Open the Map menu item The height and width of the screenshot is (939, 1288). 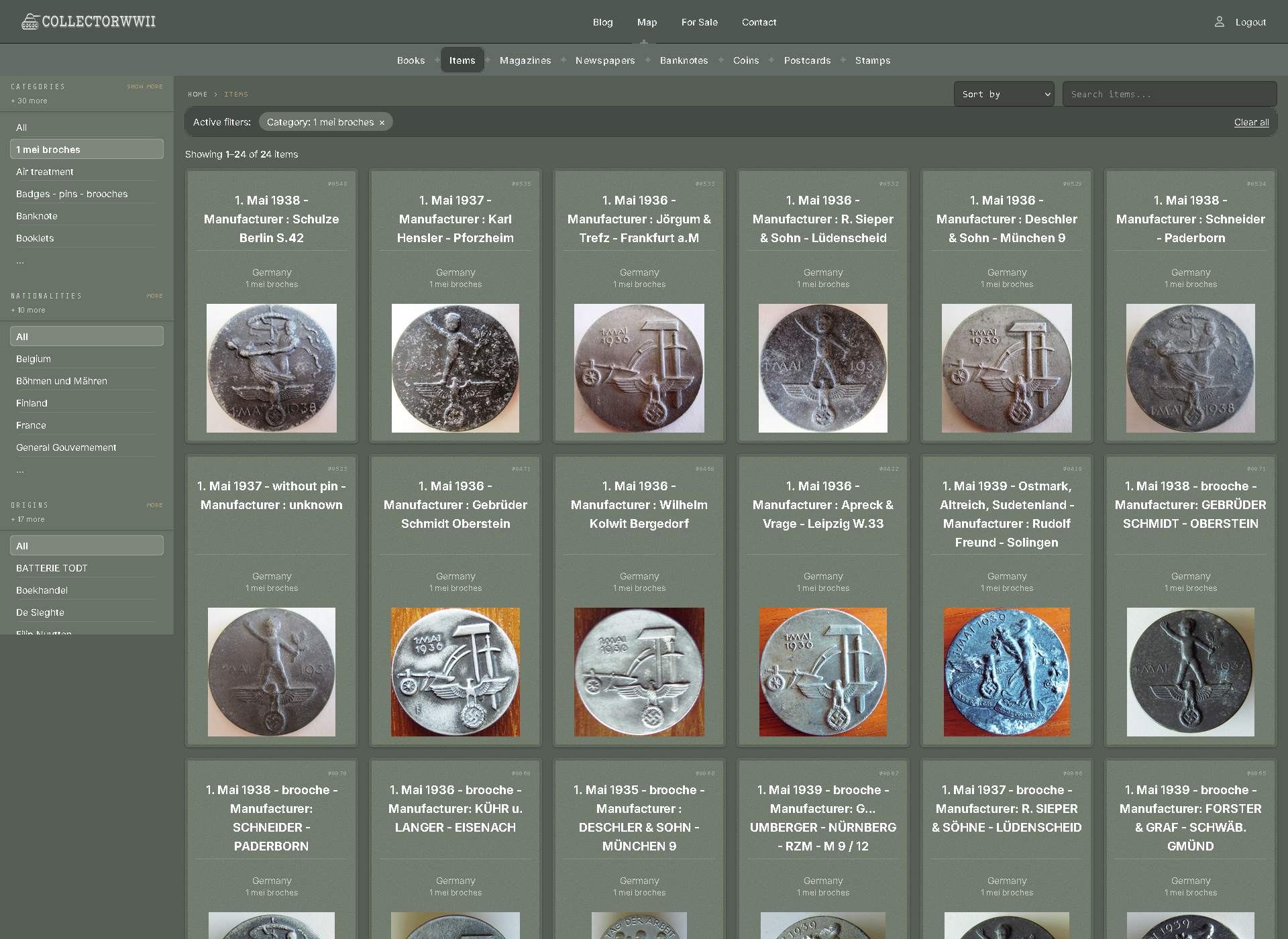tap(647, 22)
